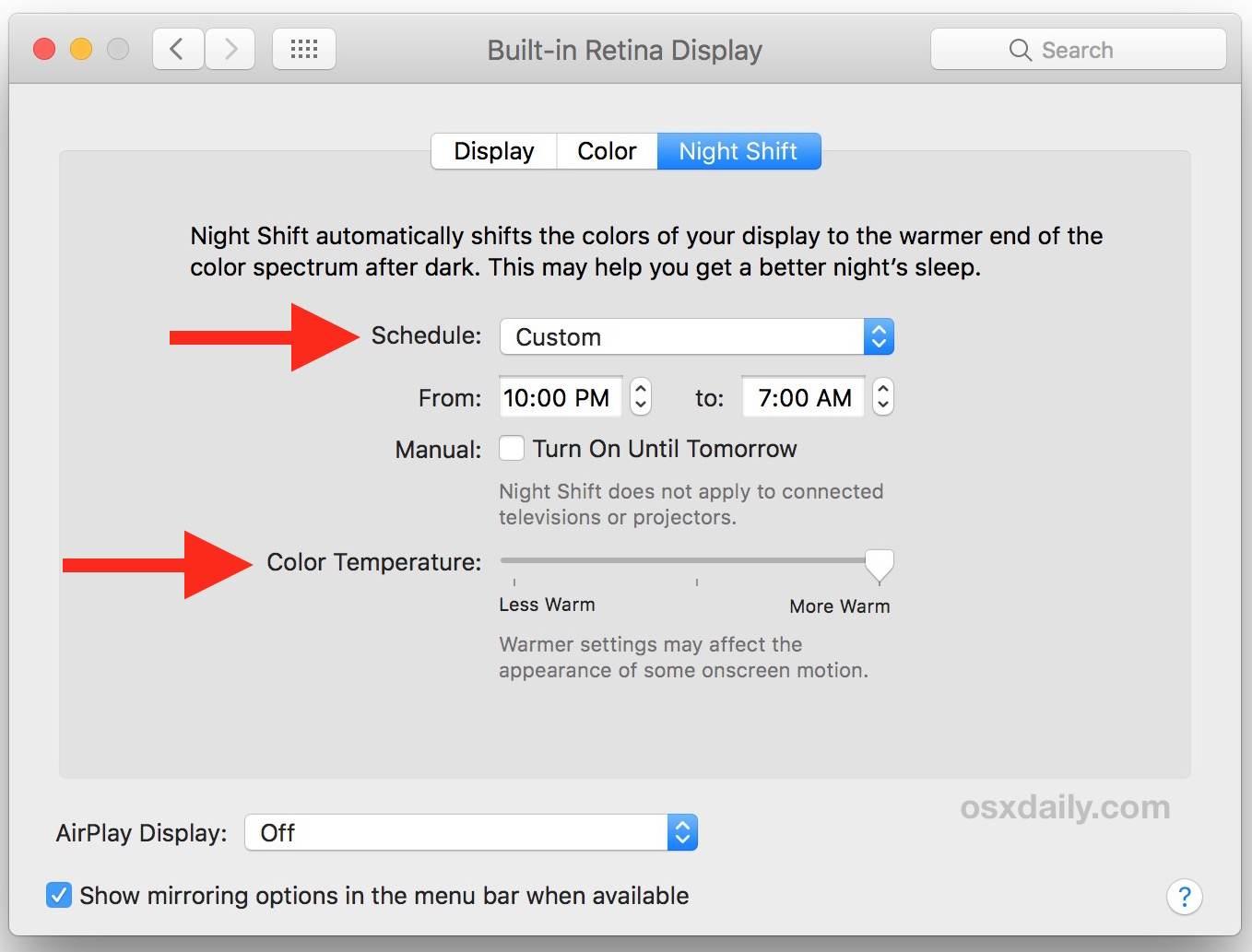Click the Search field in the toolbar

coord(1088,50)
